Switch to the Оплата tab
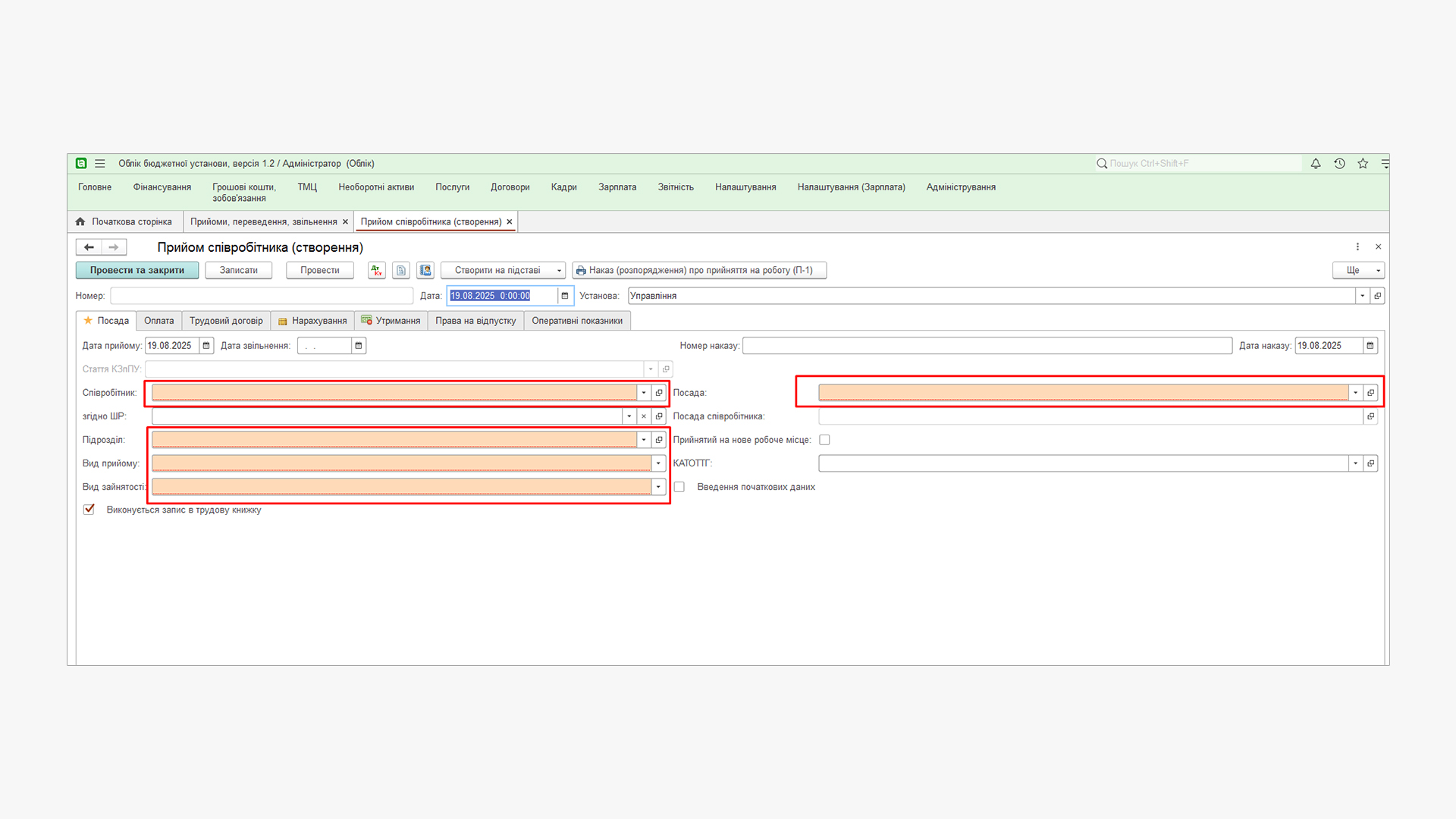 click(158, 321)
